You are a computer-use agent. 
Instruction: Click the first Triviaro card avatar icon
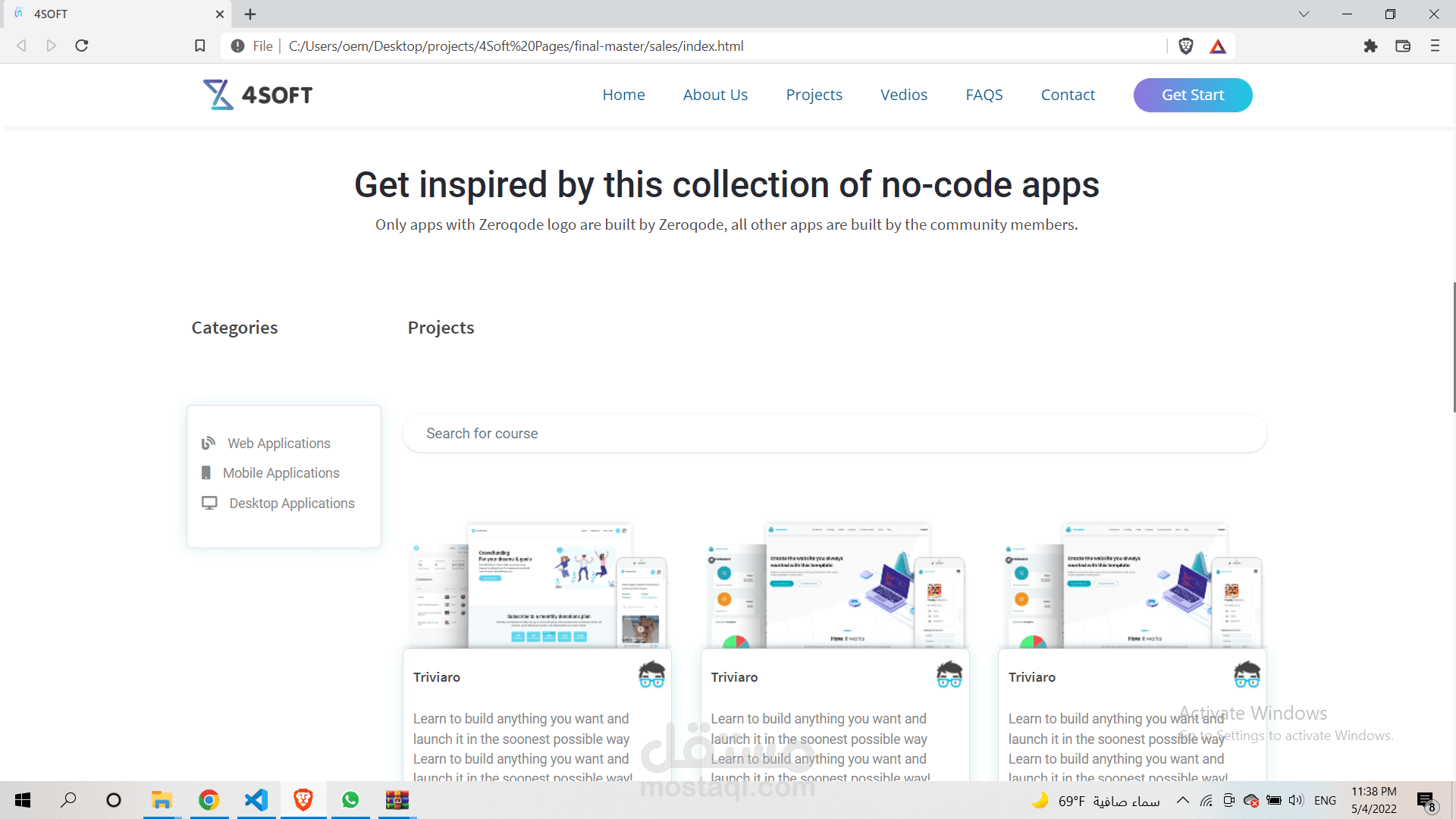pyautogui.click(x=651, y=675)
